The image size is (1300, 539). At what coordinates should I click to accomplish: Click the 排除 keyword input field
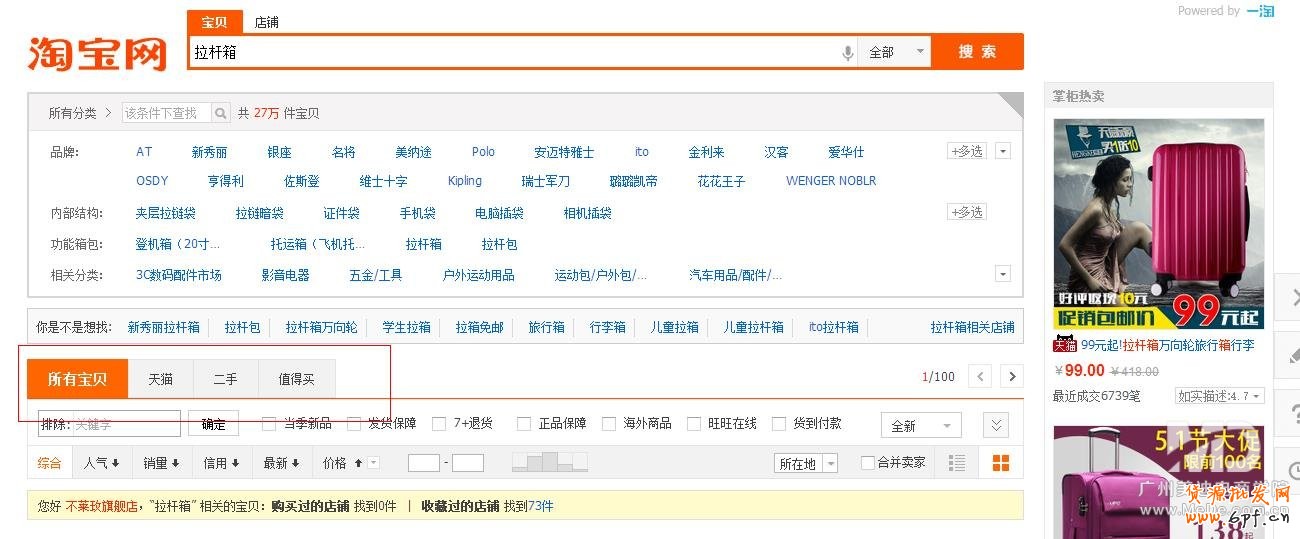(110, 424)
